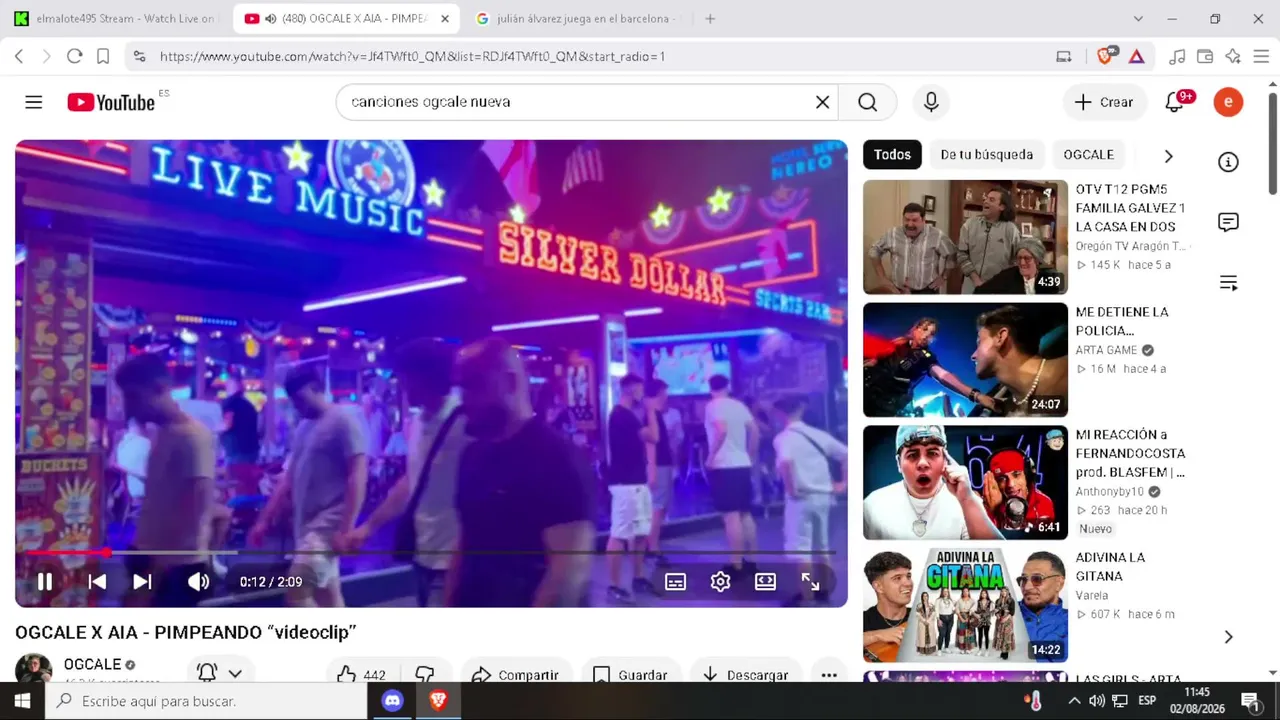Image resolution: width=1280 pixels, height=720 pixels.
Task: Like the video with thumbs up
Action: 361,675
